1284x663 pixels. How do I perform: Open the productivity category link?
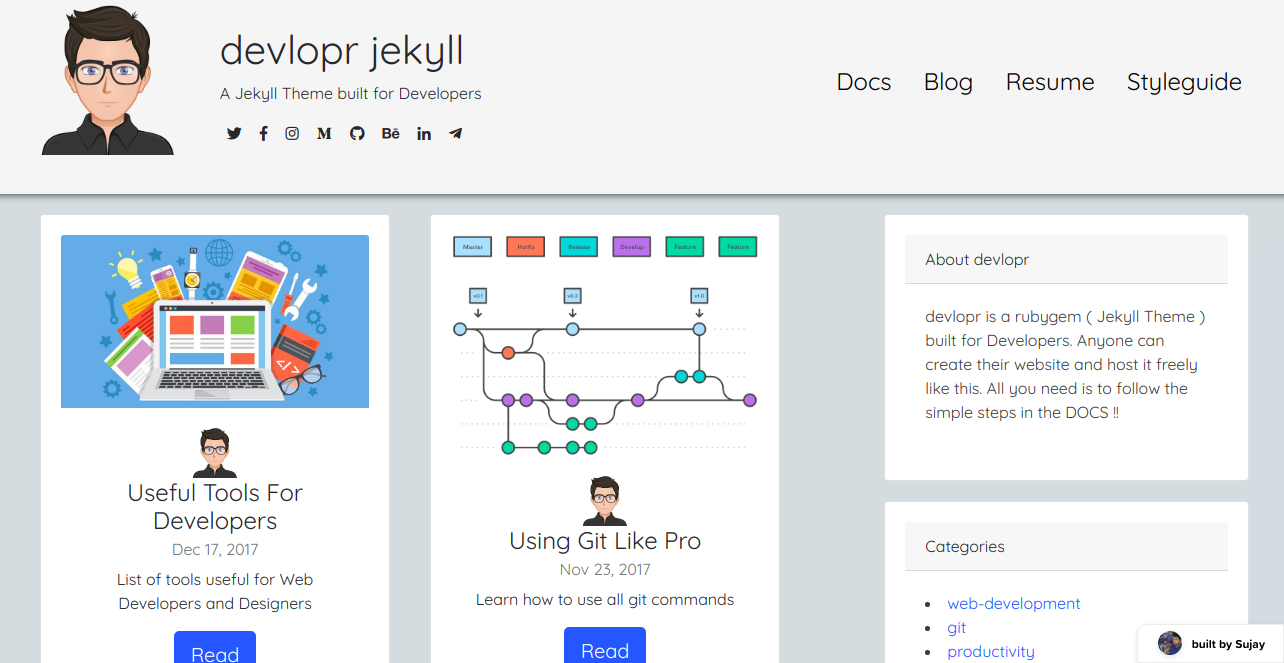point(991,651)
